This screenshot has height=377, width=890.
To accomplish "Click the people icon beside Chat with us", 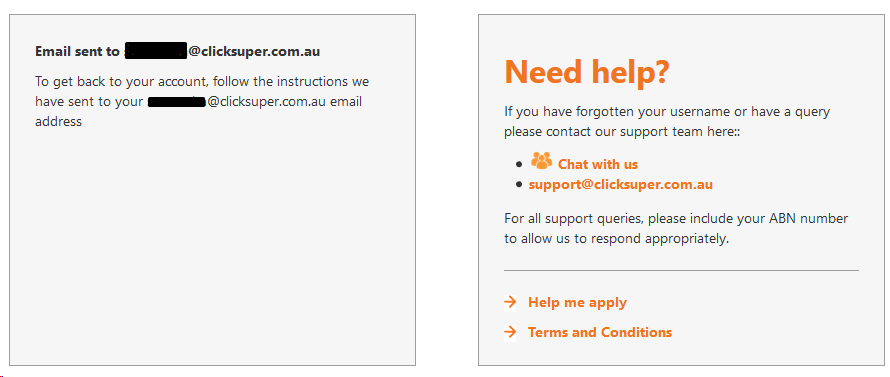I will 541,160.
